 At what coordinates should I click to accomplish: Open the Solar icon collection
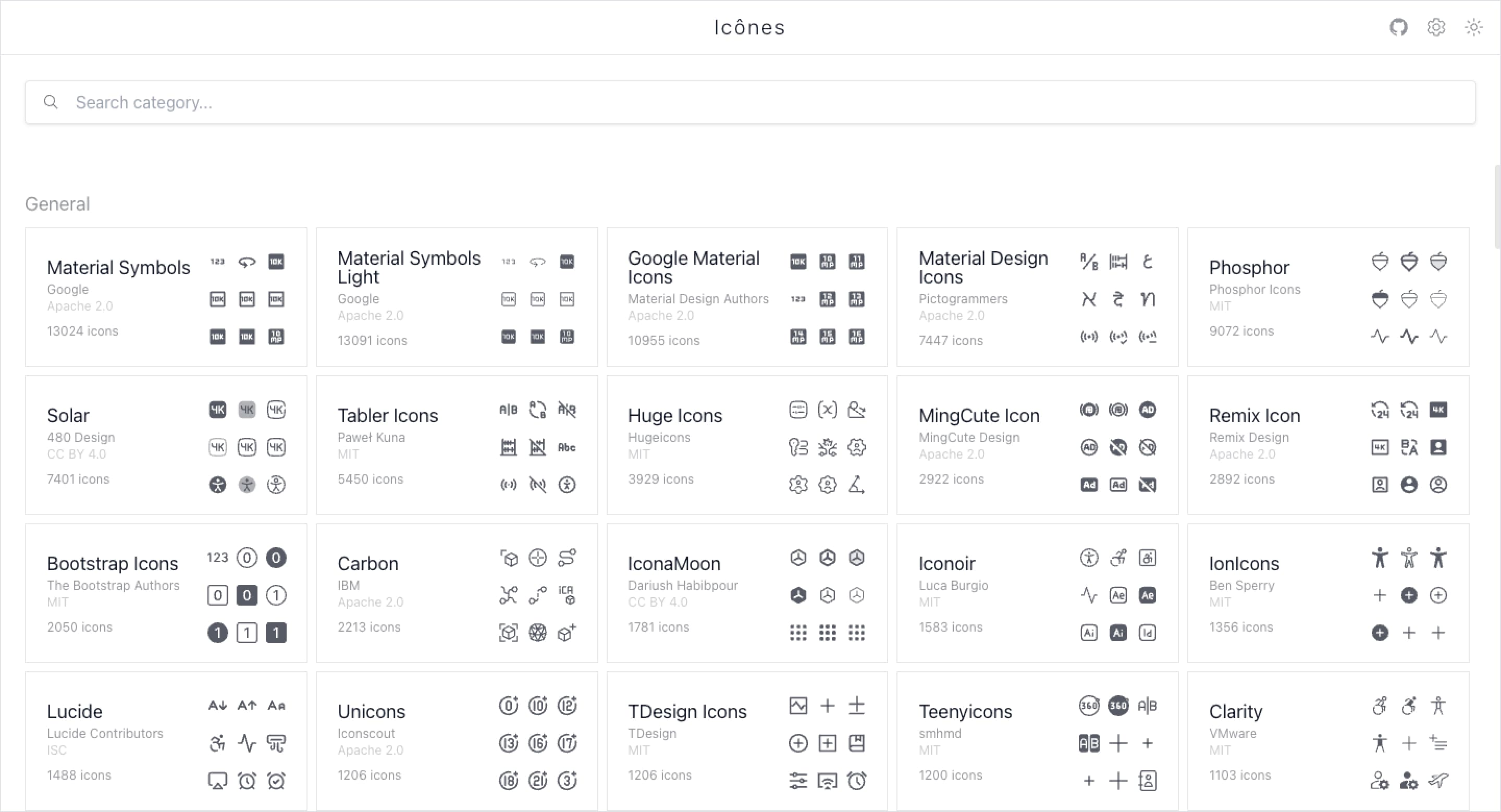tap(68, 415)
